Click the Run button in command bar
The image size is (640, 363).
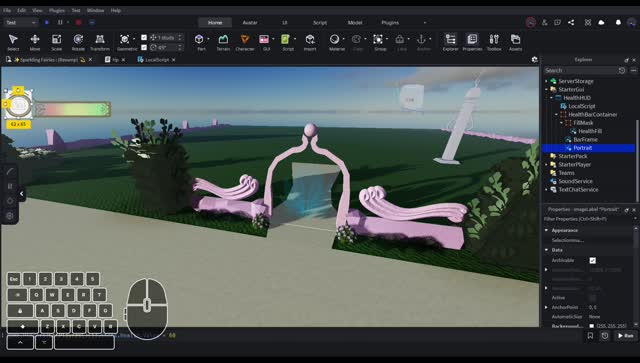[625, 336]
